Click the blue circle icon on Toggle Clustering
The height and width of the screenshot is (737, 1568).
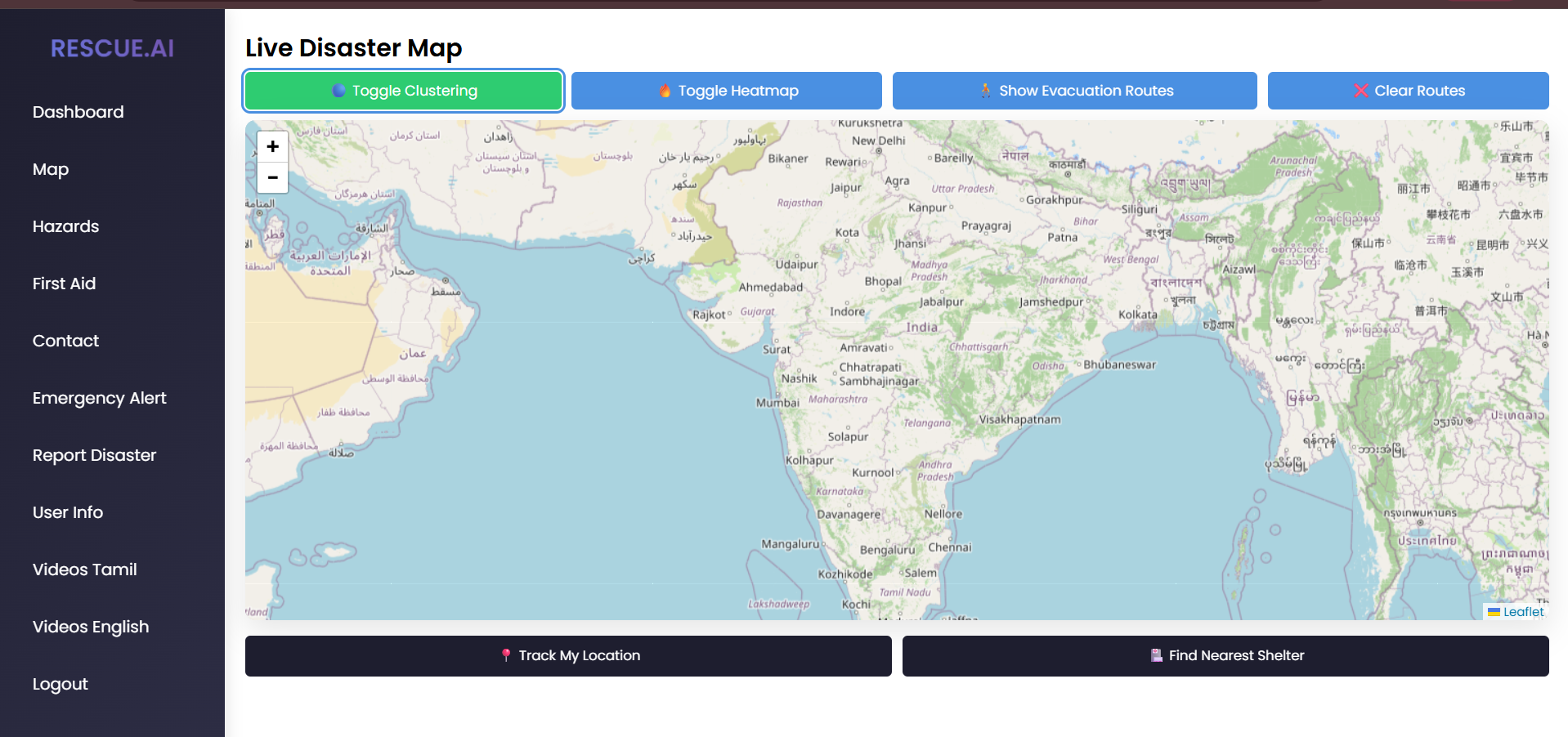pyautogui.click(x=338, y=91)
